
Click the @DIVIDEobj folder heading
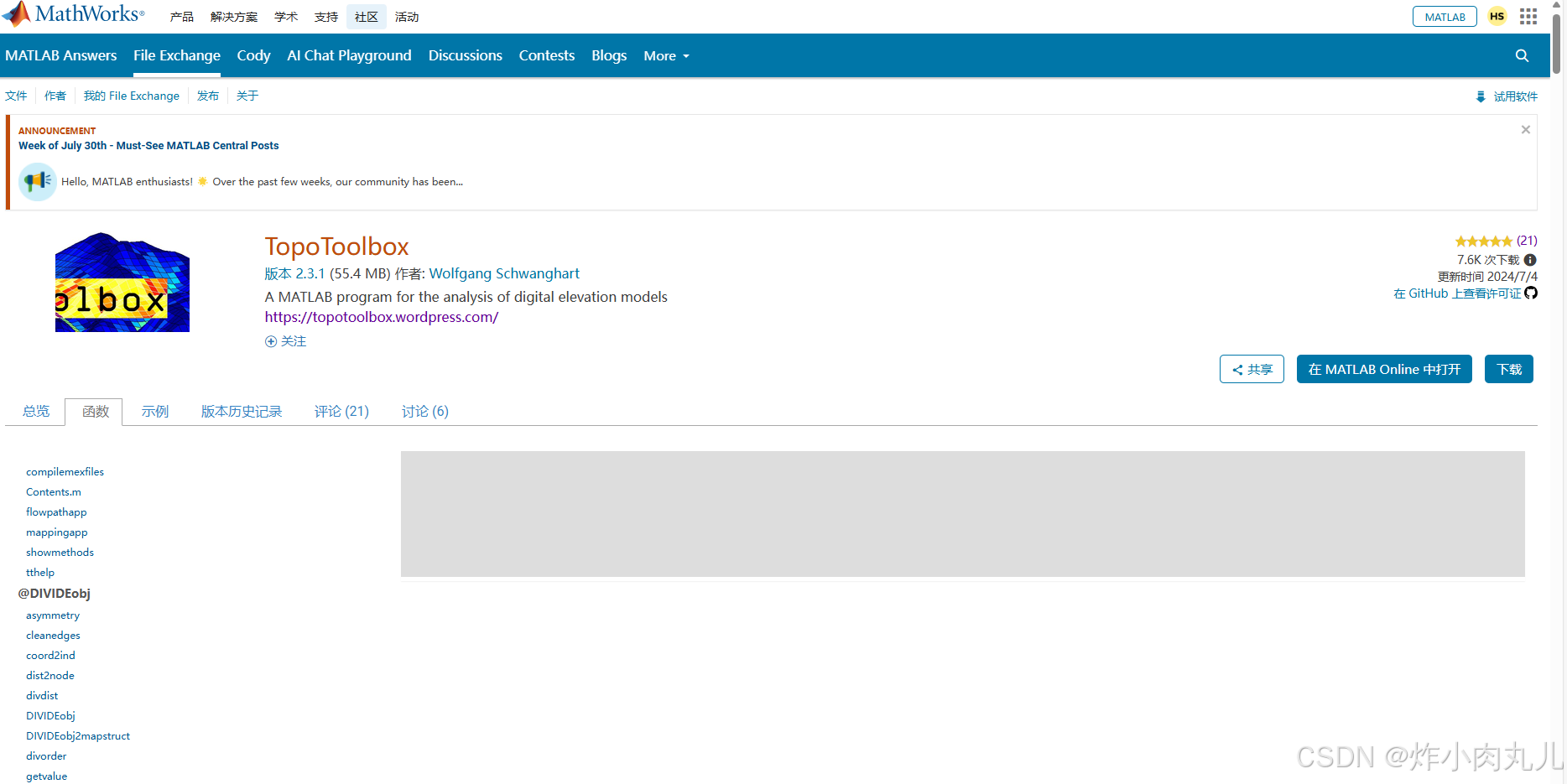[55, 594]
